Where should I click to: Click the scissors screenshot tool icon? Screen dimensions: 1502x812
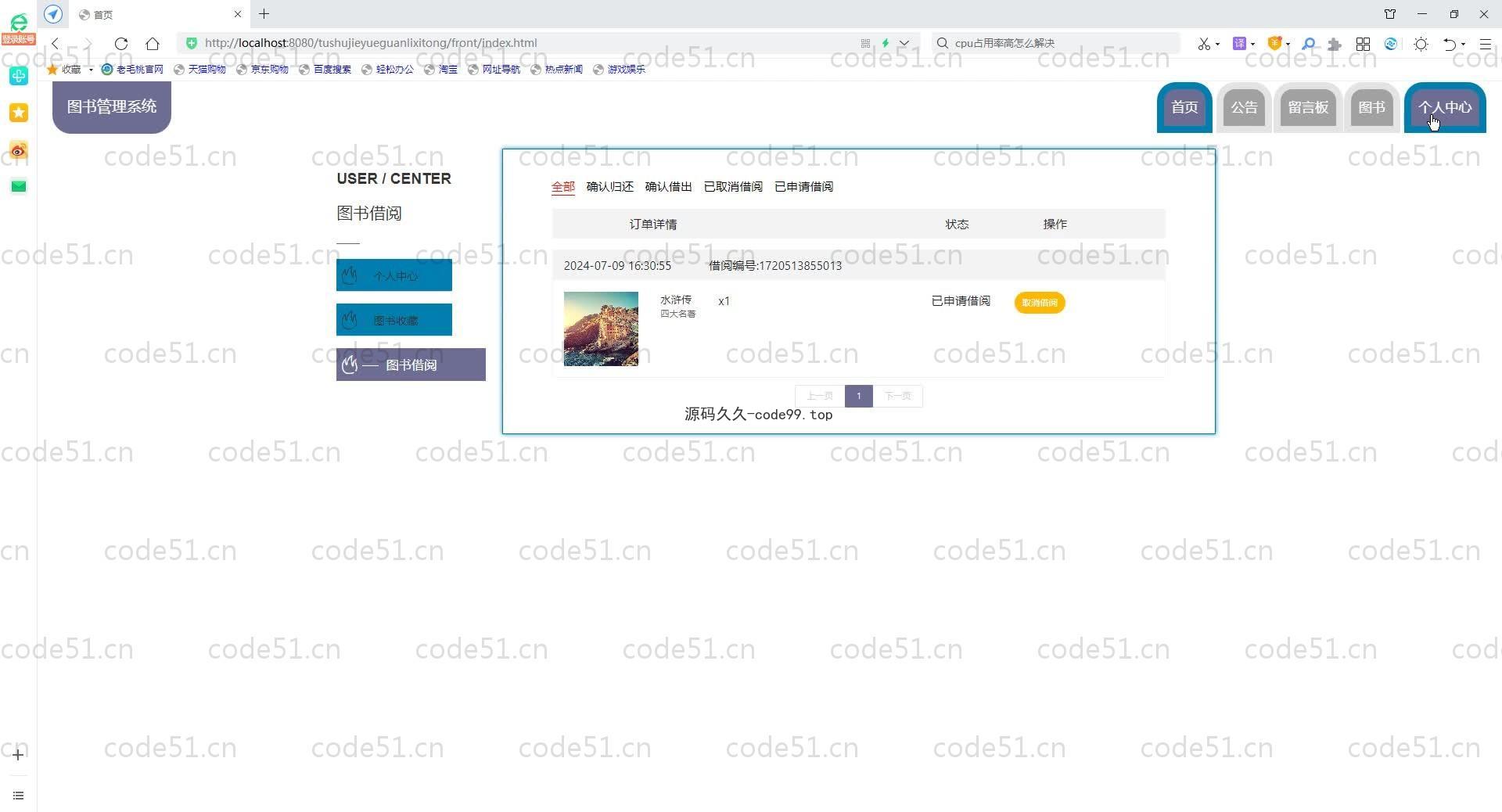(1203, 44)
